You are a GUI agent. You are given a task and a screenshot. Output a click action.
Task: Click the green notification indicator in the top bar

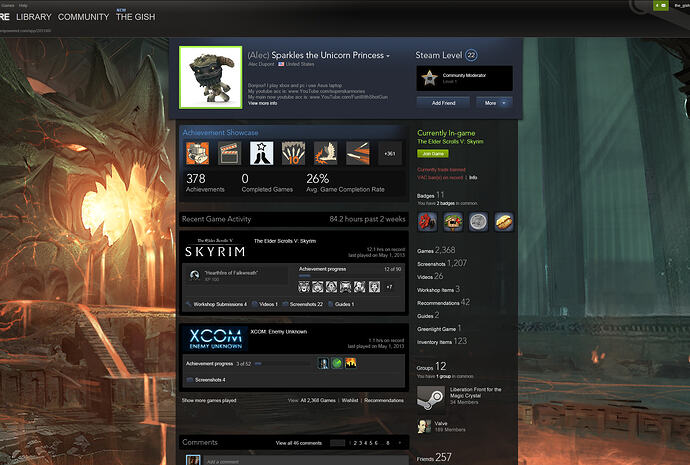[x=661, y=5]
